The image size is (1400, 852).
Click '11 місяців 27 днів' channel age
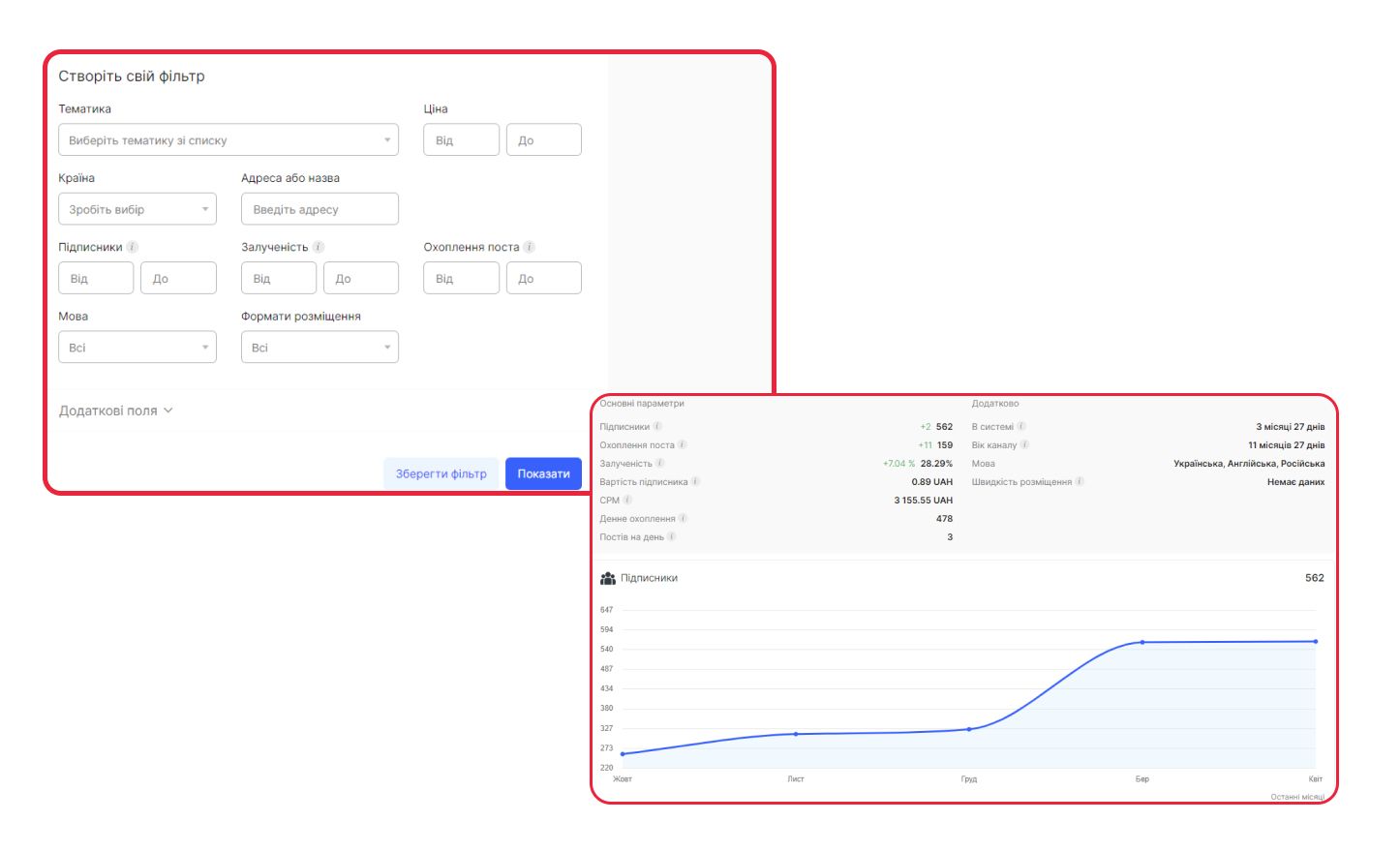(1287, 445)
